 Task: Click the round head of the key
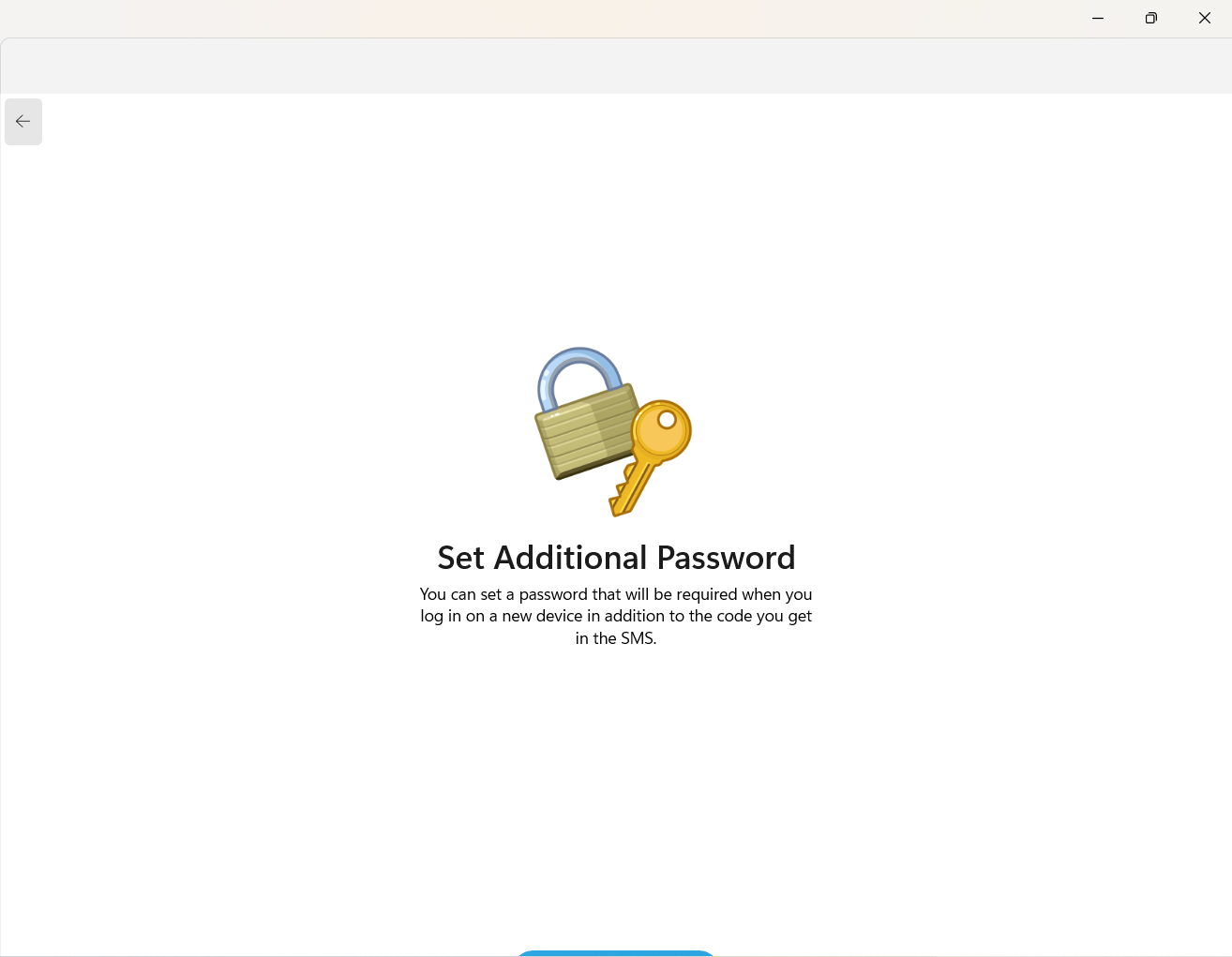[663, 431]
